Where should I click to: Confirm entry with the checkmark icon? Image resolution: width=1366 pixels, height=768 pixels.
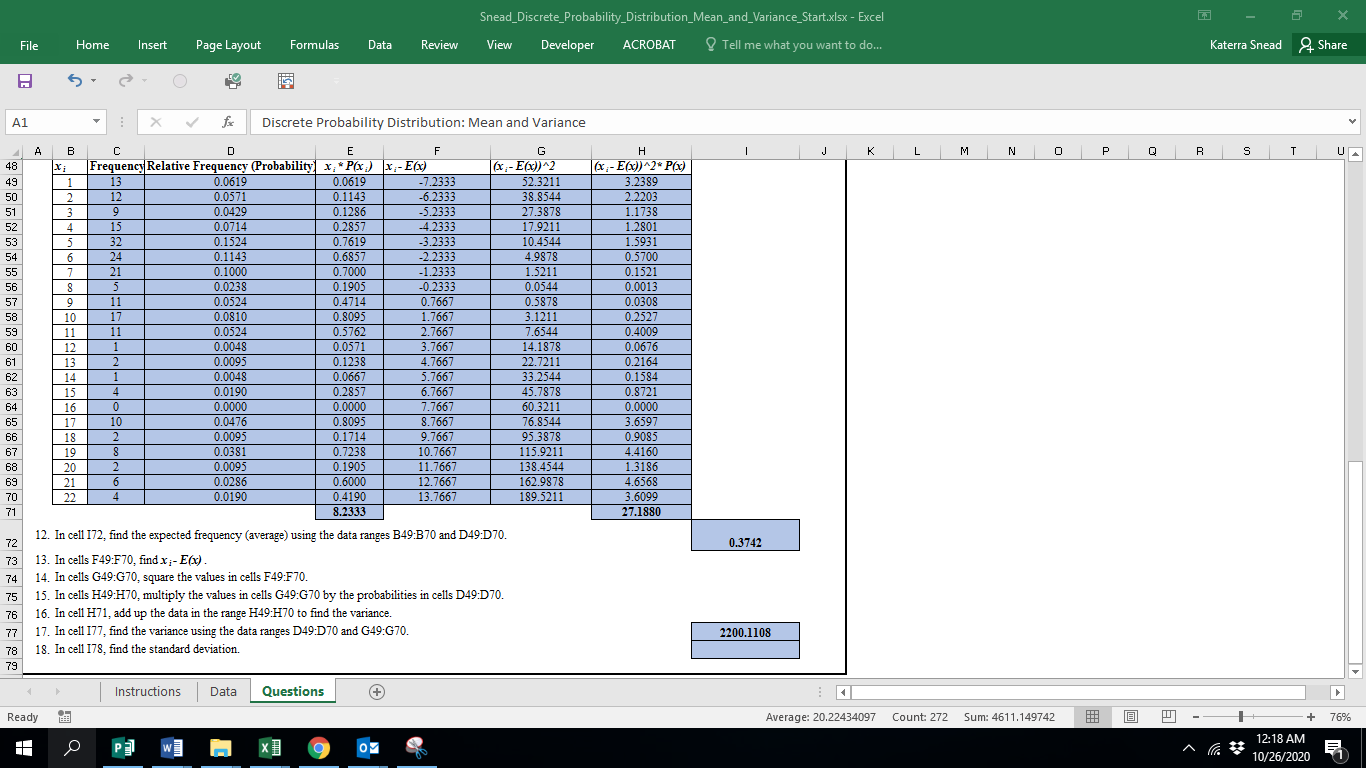190,122
